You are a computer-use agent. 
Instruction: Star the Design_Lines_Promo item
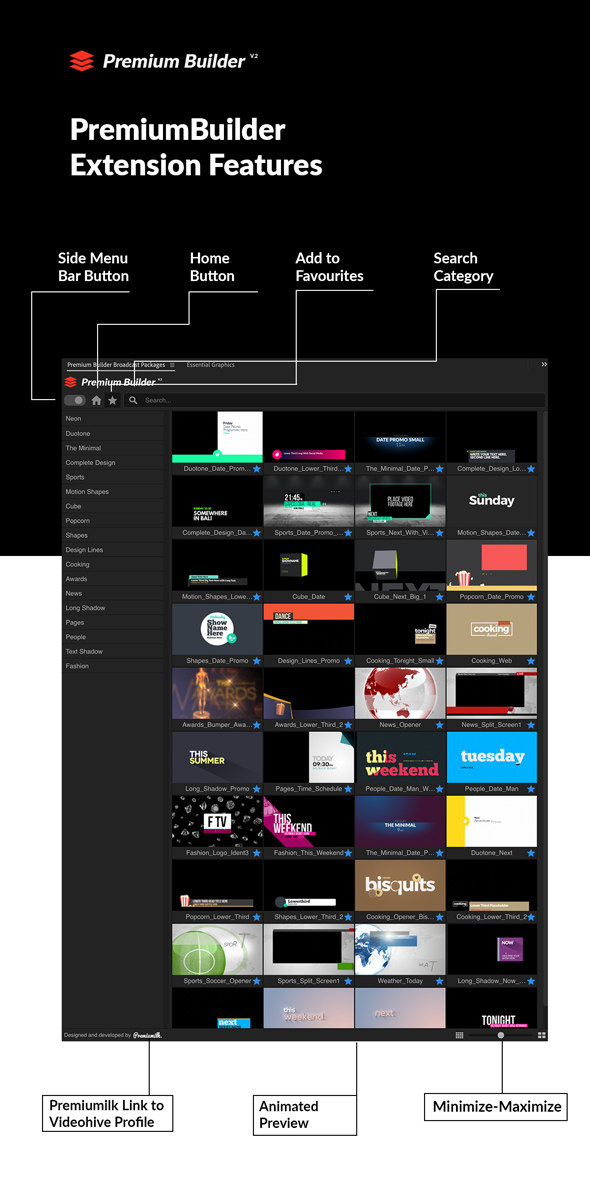pyautogui.click(x=348, y=661)
